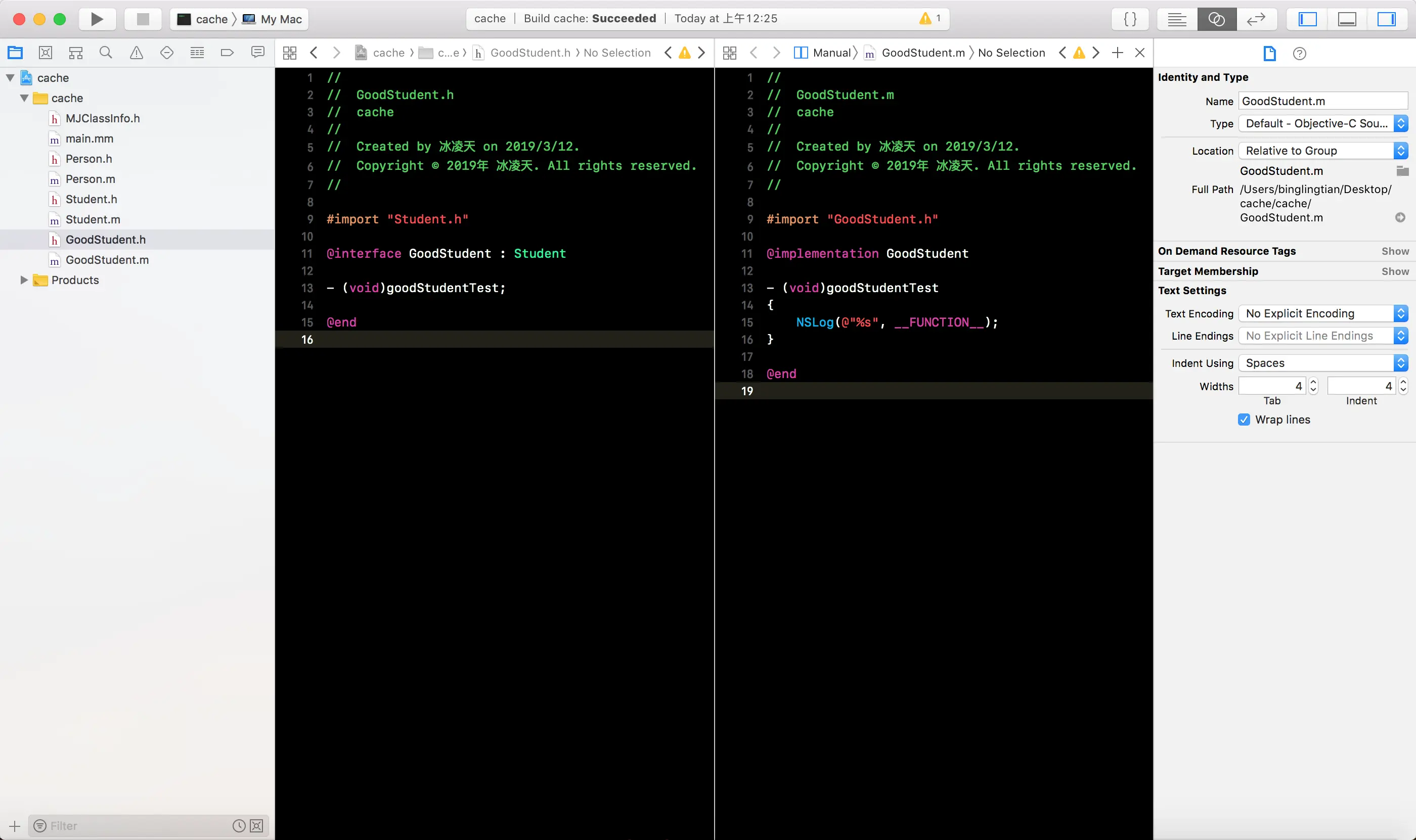Toggle the Navigator panel visibility
Viewport: 1416px width, 840px height.
[x=1307, y=19]
